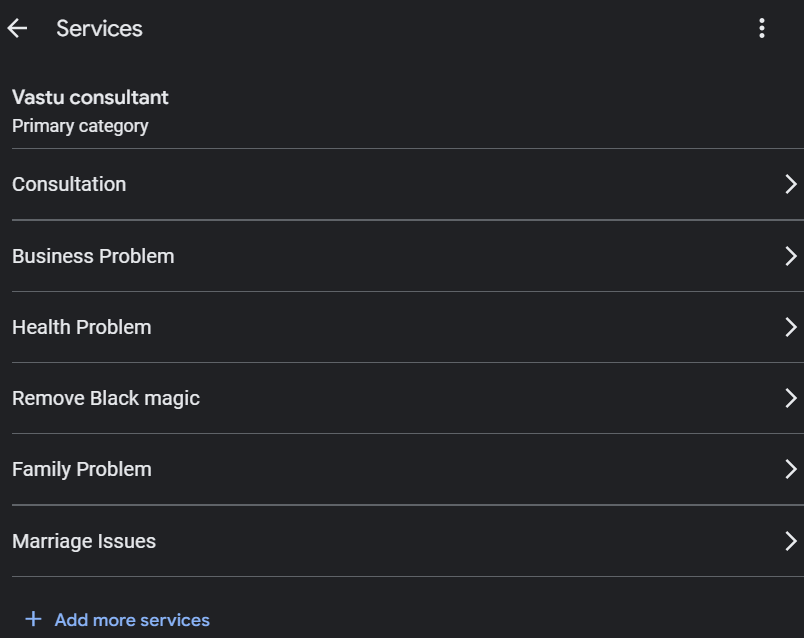Open the three-dot overflow menu
This screenshot has width=804, height=638.
762,28
